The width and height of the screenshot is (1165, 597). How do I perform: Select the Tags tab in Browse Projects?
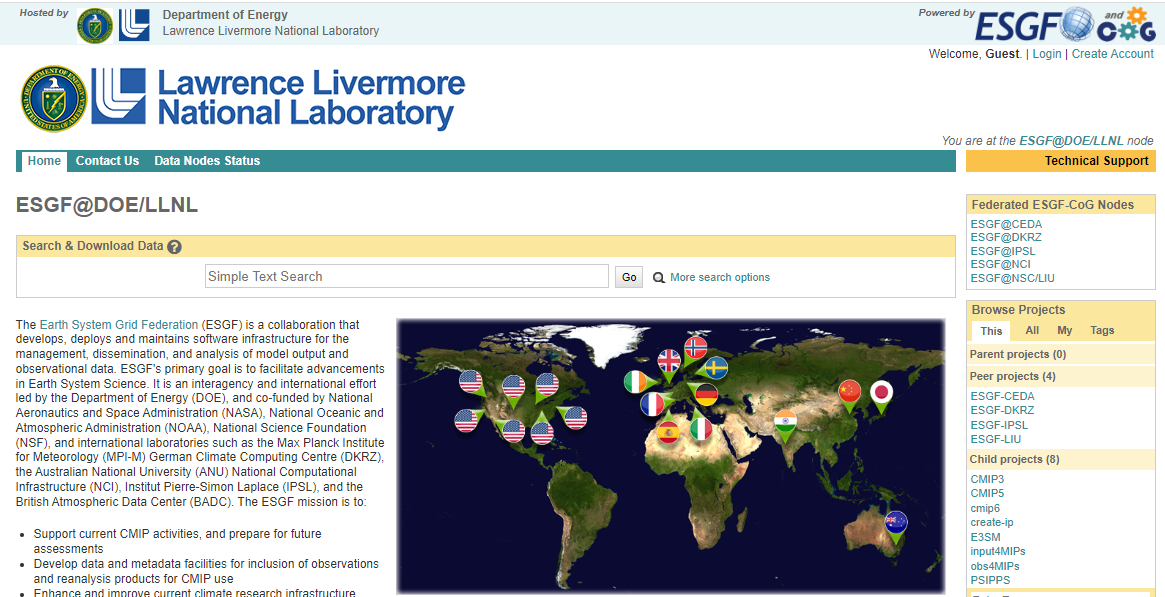[1102, 330]
